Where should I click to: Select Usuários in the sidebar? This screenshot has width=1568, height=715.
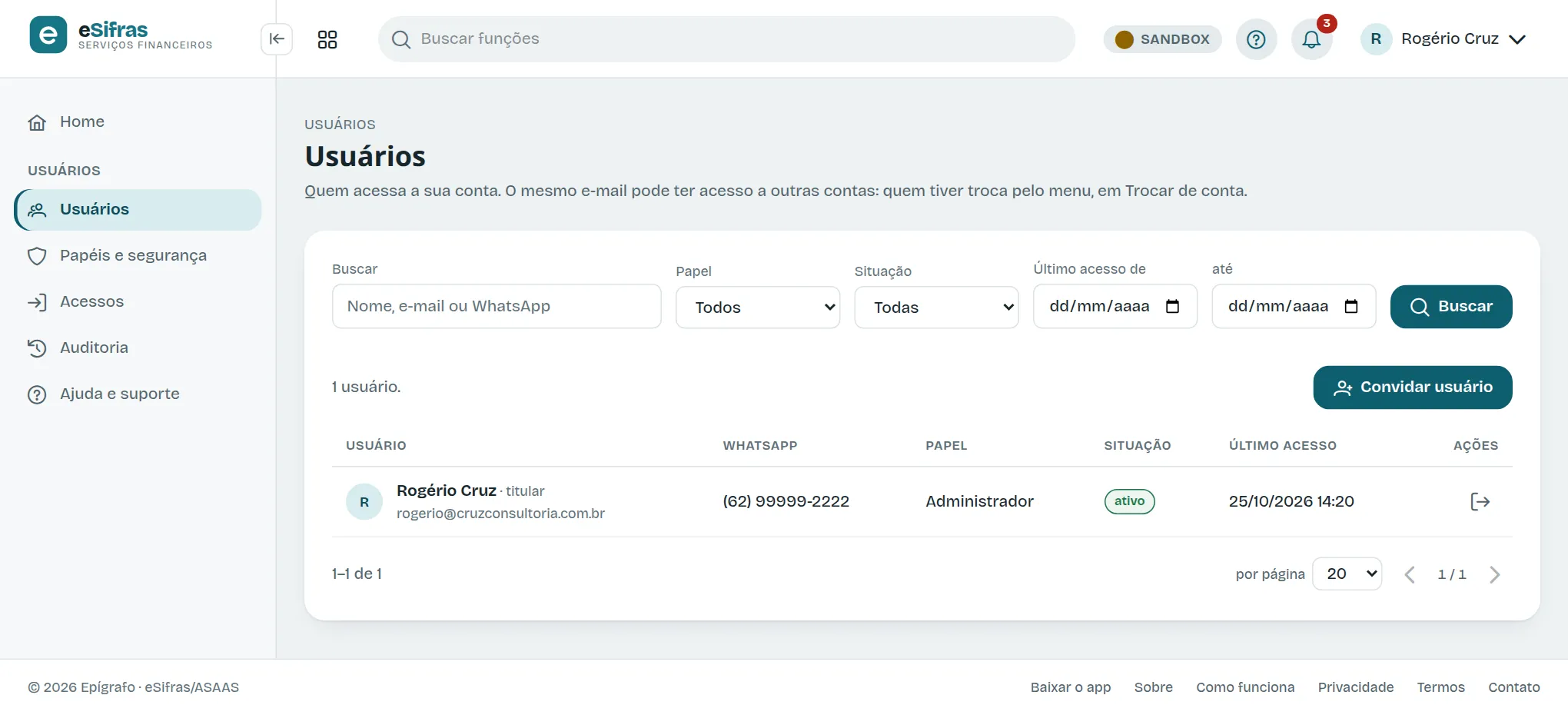point(138,210)
